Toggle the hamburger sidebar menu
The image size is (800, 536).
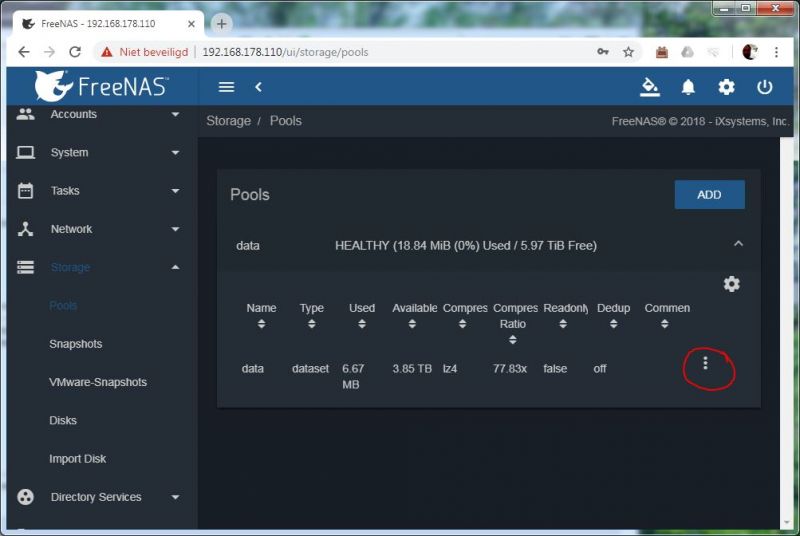(226, 87)
